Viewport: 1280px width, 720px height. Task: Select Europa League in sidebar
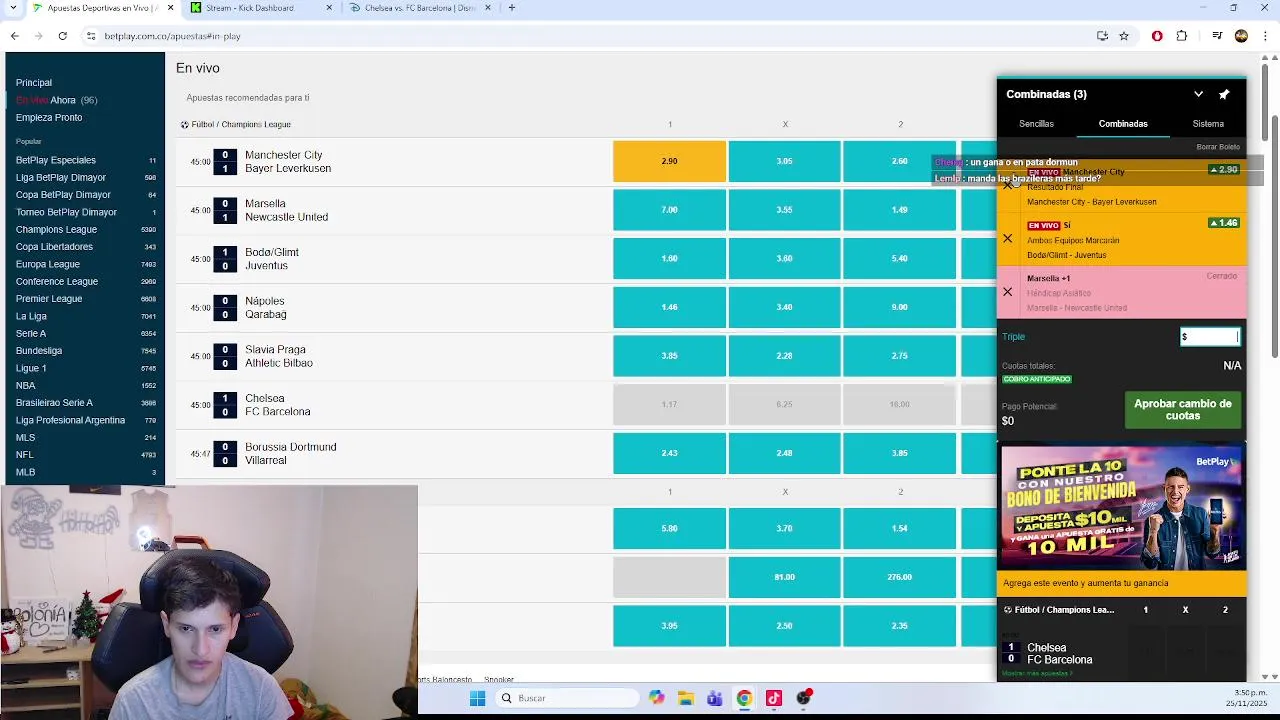point(48,264)
